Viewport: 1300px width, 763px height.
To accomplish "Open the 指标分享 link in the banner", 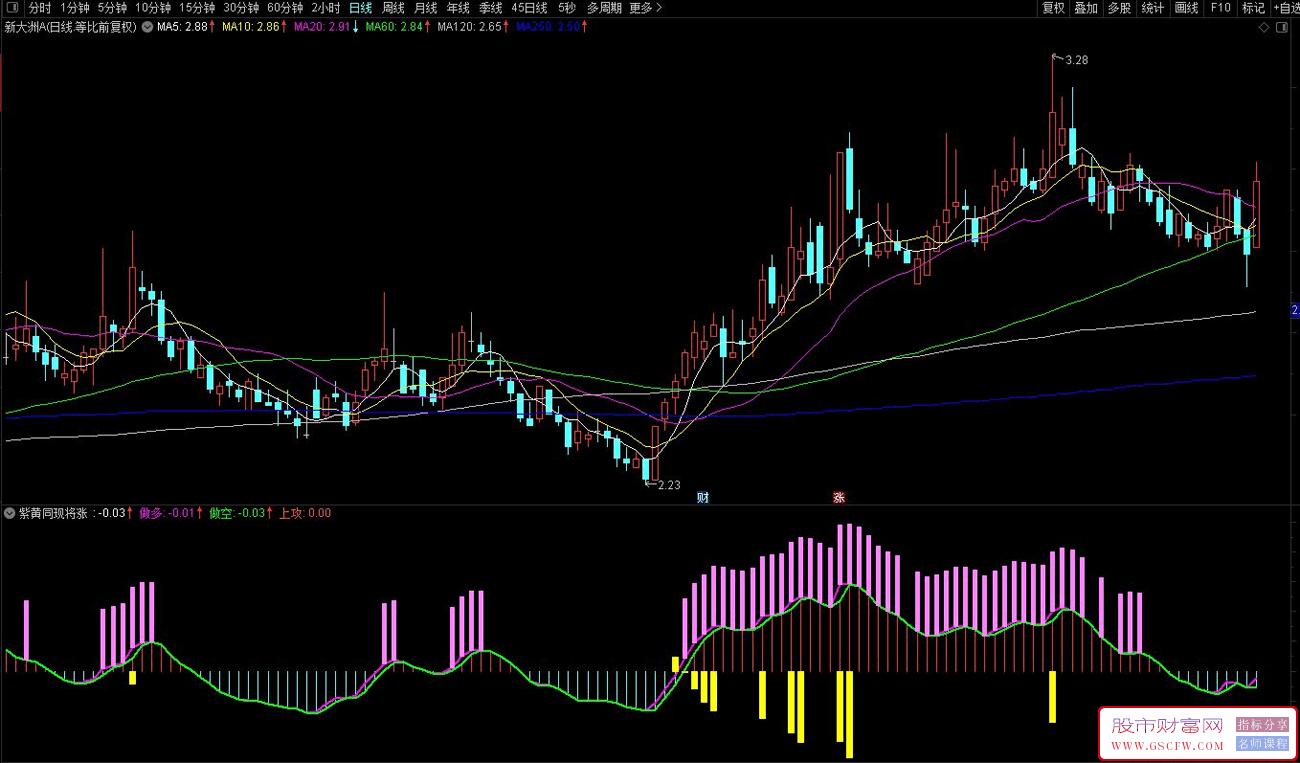I will pos(1262,725).
